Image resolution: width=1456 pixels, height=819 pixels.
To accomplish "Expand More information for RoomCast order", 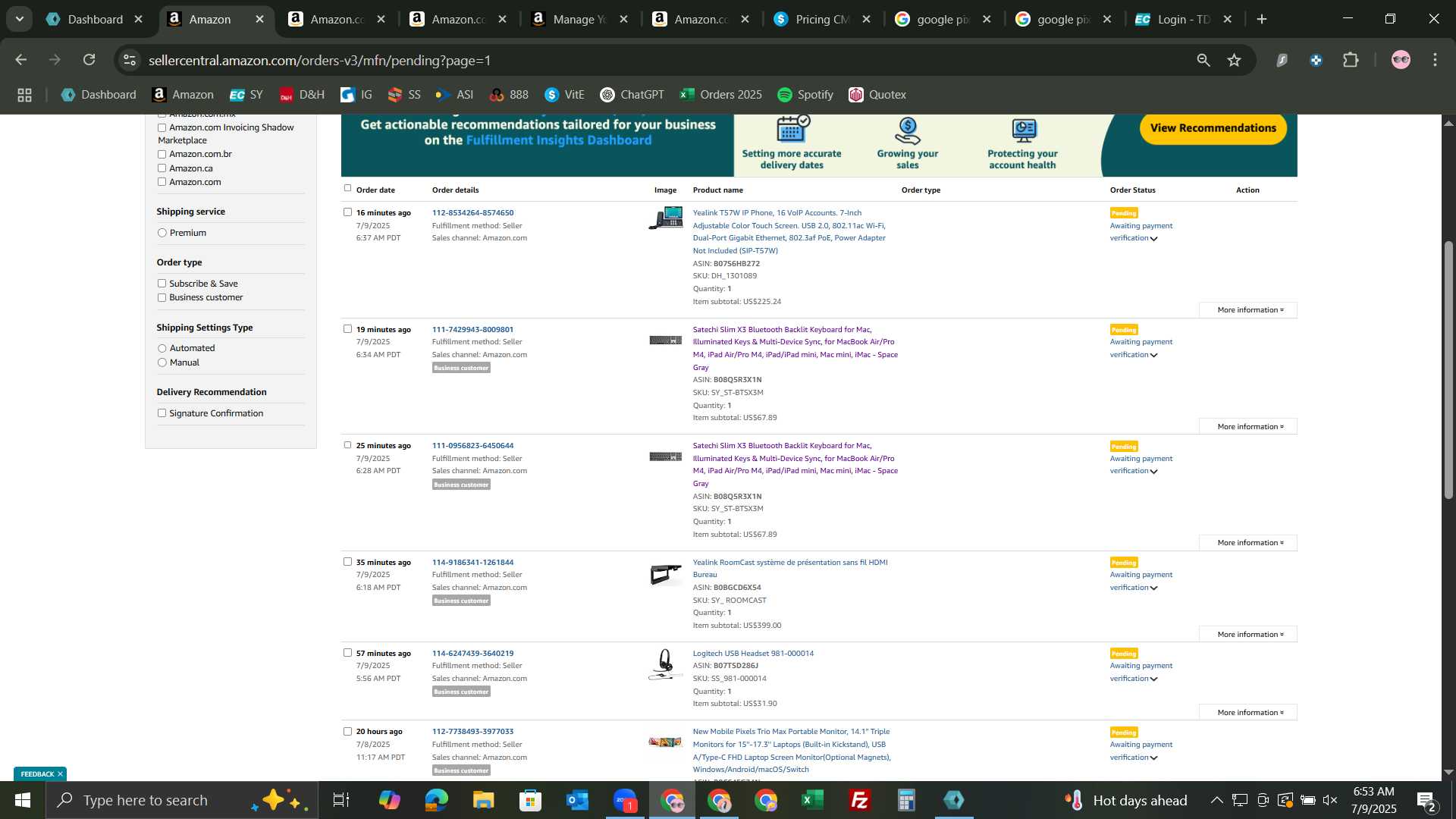I will pyautogui.click(x=1248, y=635).
